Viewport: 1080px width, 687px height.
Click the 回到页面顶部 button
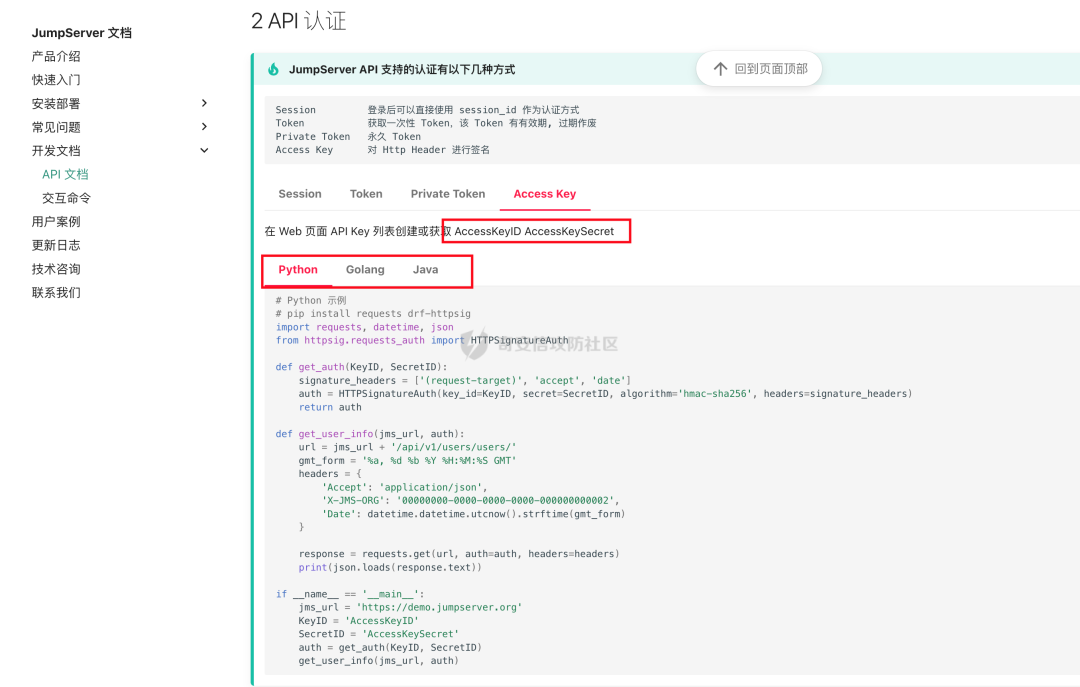(x=759, y=69)
